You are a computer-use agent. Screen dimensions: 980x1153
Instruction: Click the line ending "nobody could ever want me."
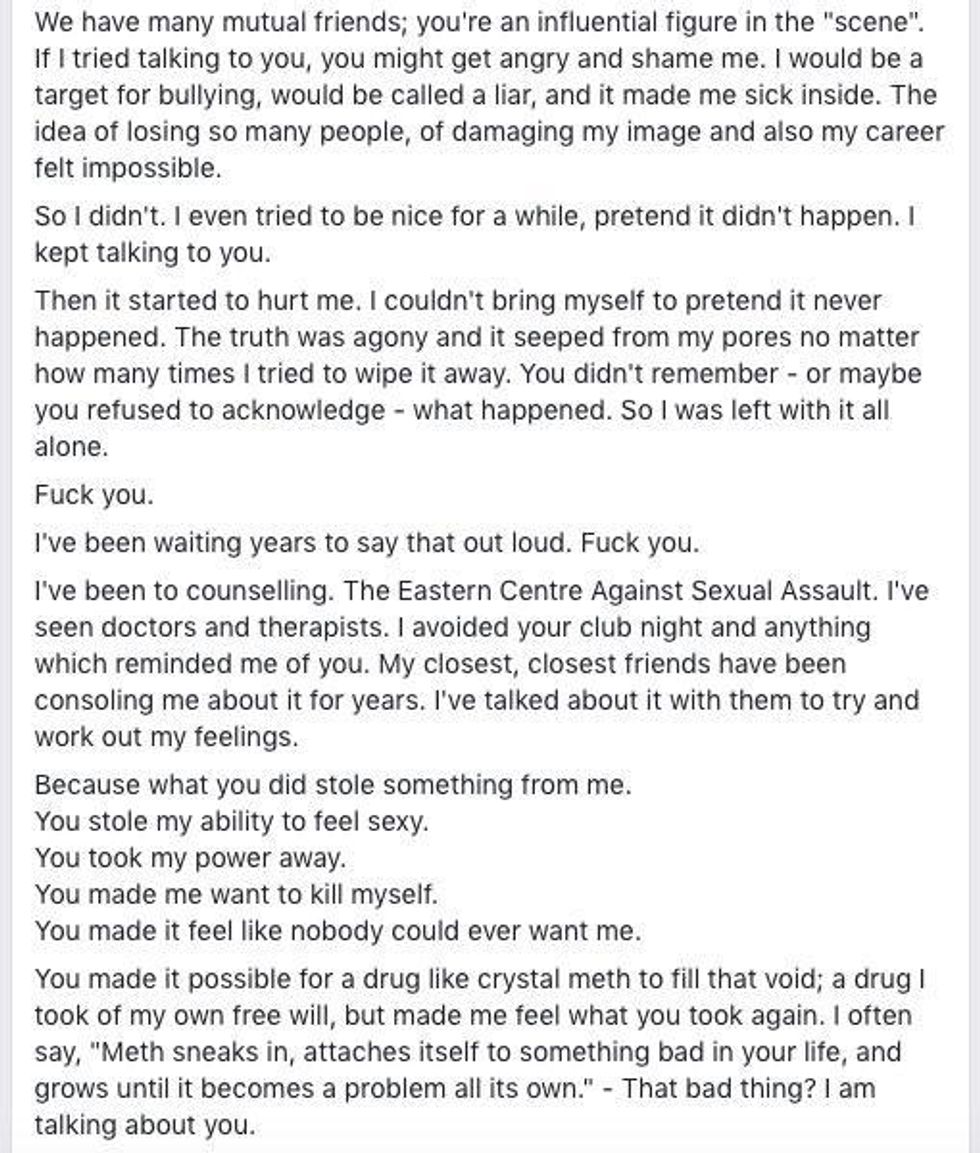click(337, 931)
